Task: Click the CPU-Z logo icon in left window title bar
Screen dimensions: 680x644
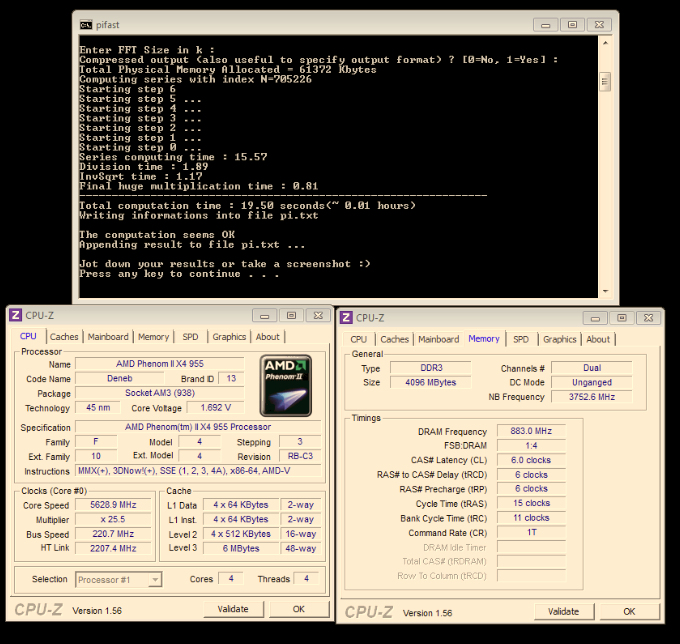Action: 16,315
